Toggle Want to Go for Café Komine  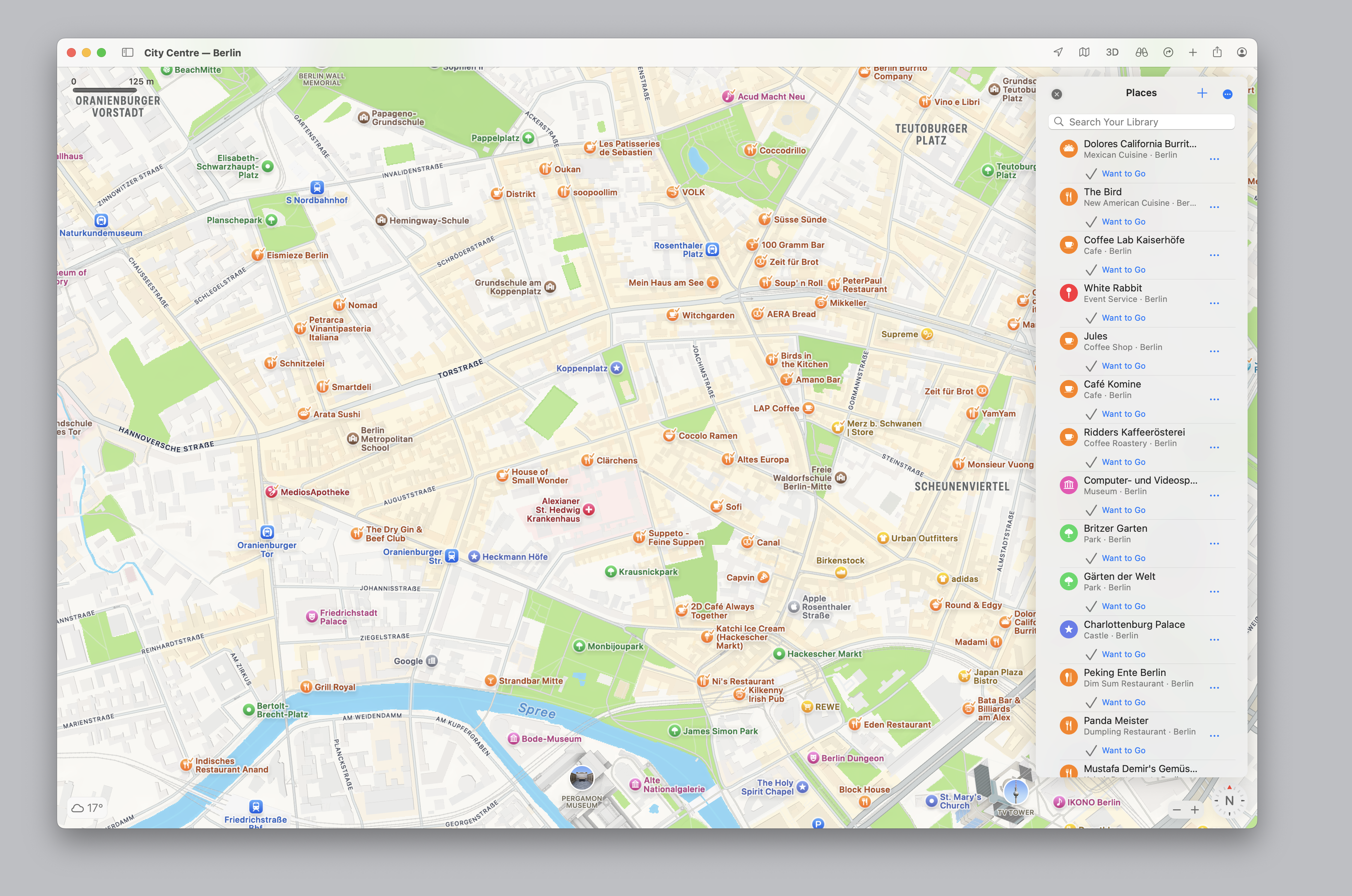[1116, 414]
